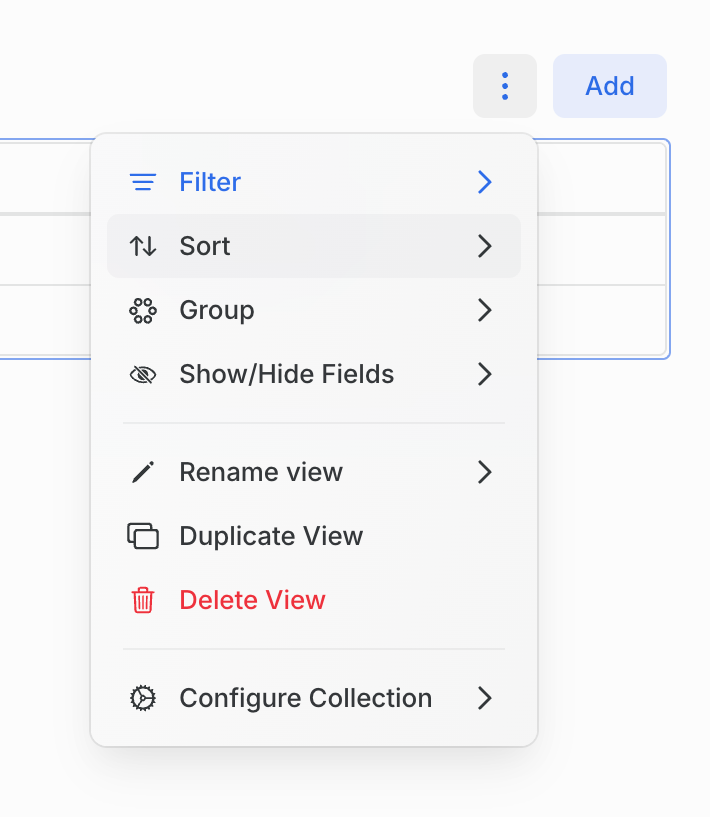Image resolution: width=710 pixels, height=817 pixels.
Task: Open the Rename view chevron
Action: click(484, 472)
